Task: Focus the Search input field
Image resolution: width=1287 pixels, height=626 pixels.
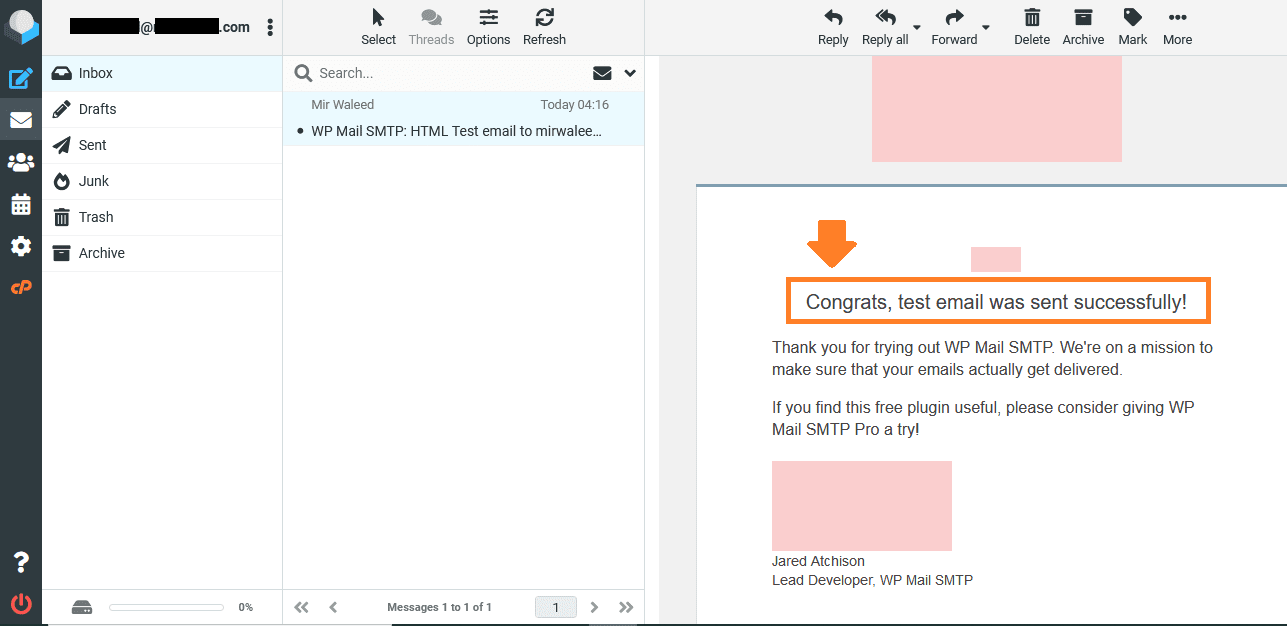Action: click(450, 73)
